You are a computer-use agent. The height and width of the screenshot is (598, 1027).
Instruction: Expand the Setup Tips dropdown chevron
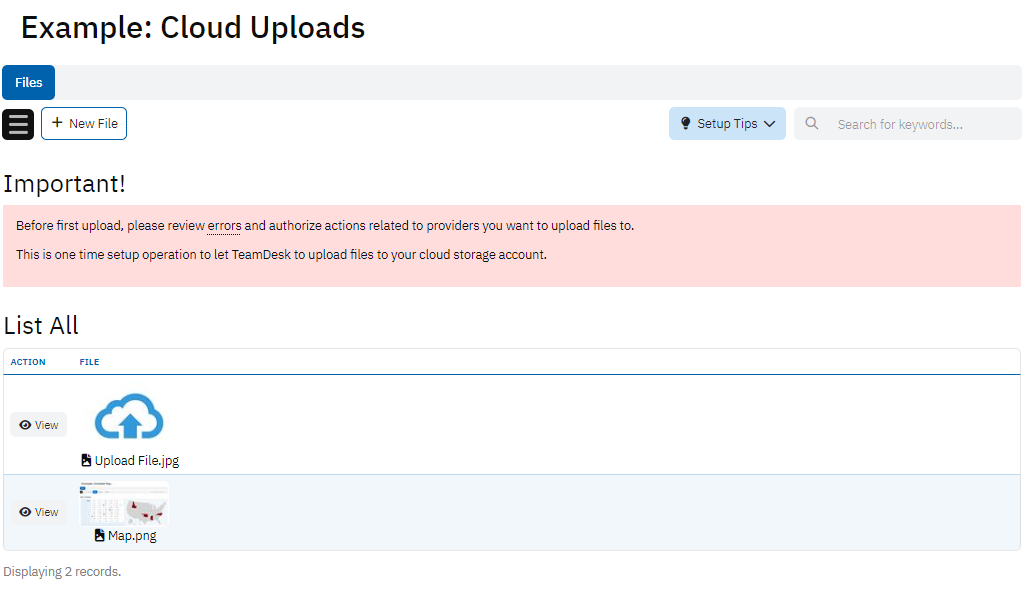[769, 124]
